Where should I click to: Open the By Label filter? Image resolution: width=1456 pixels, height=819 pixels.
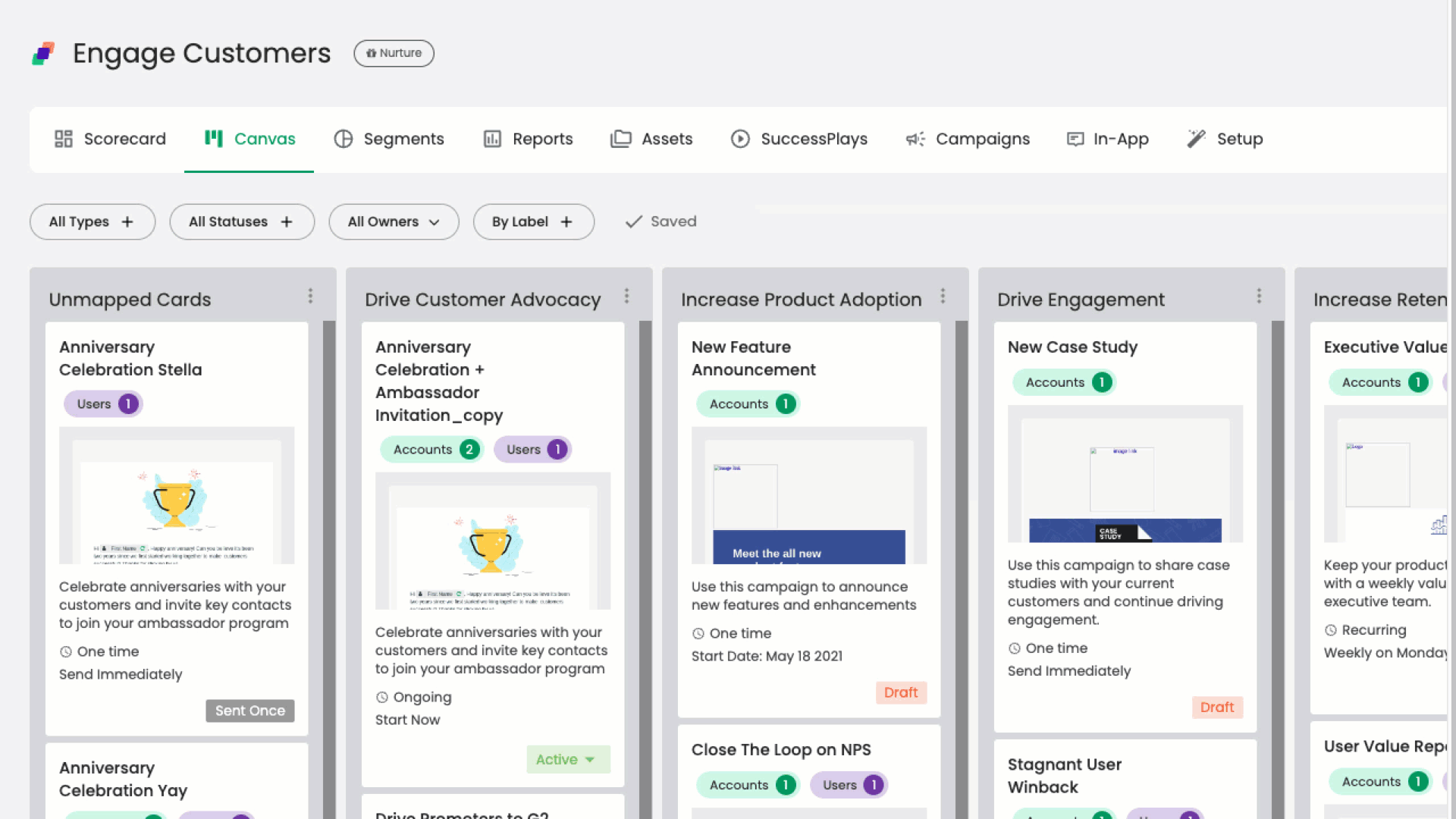[x=534, y=221]
